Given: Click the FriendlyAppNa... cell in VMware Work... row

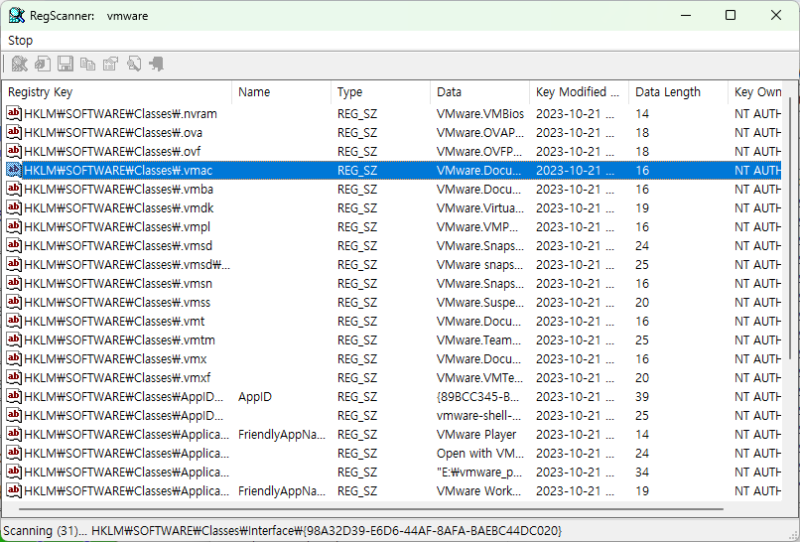Looking at the screenshot, I should [282, 491].
